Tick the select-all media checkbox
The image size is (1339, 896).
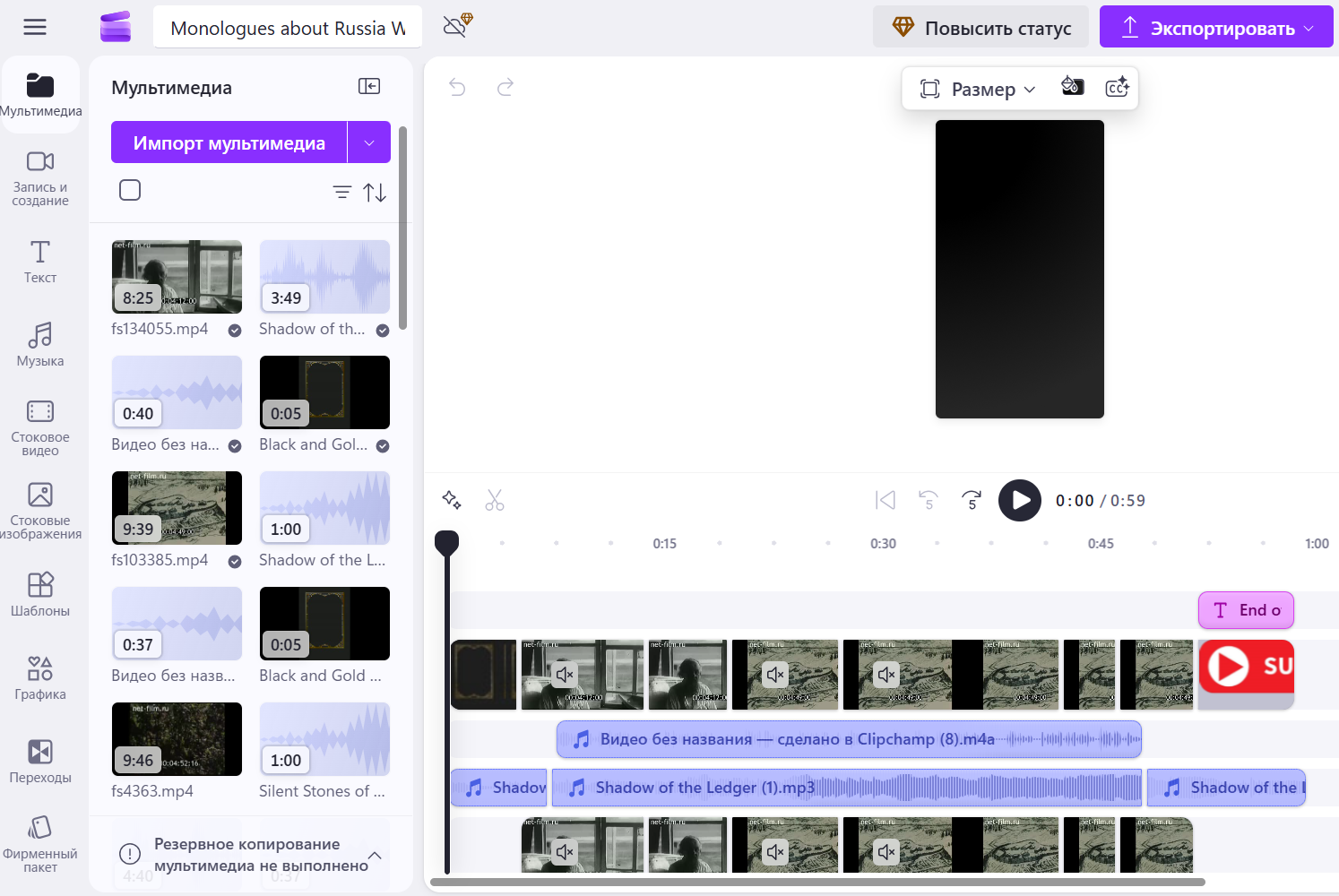tap(130, 190)
